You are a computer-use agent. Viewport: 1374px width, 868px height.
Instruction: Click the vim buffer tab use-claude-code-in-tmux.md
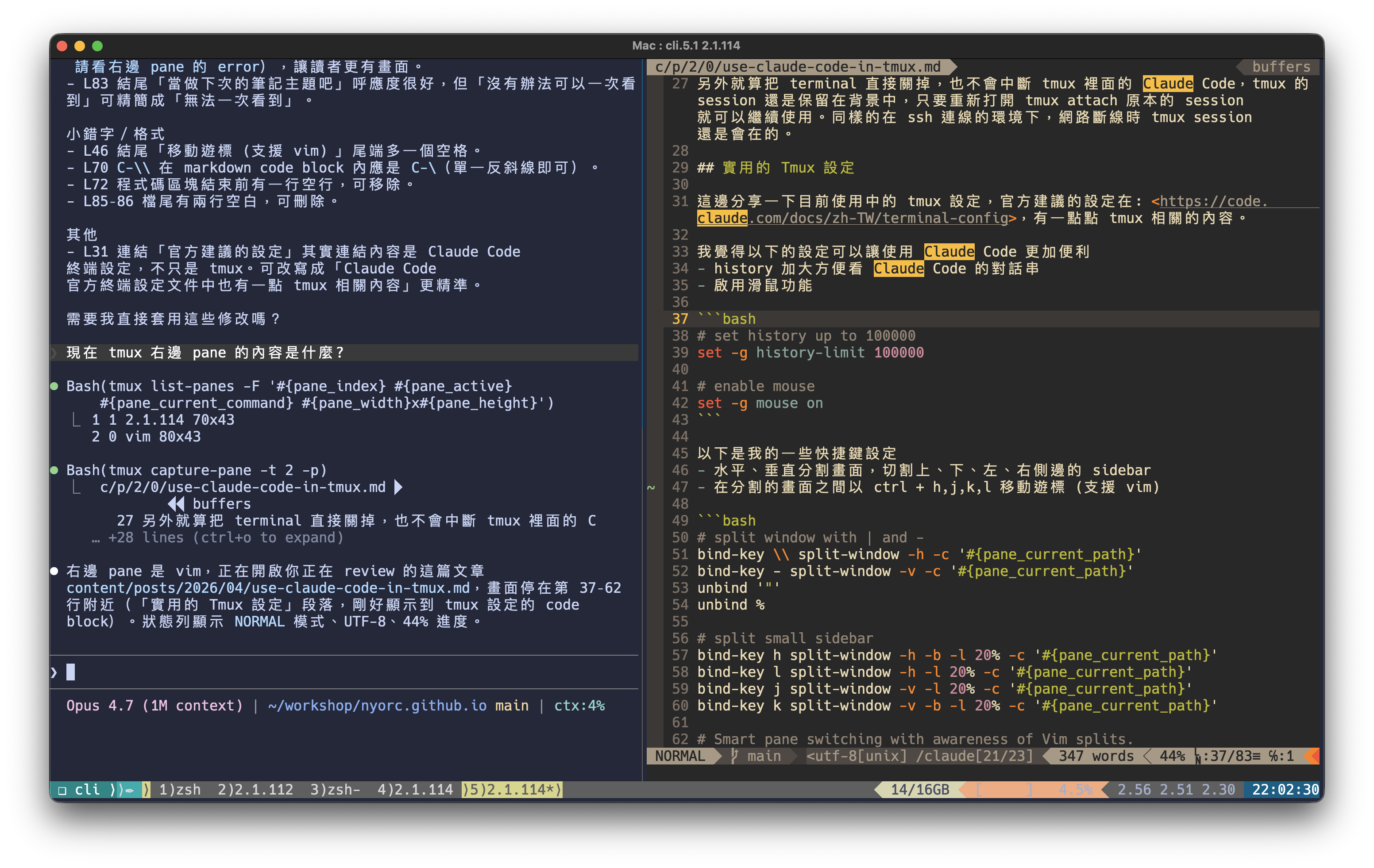pyautogui.click(x=798, y=67)
